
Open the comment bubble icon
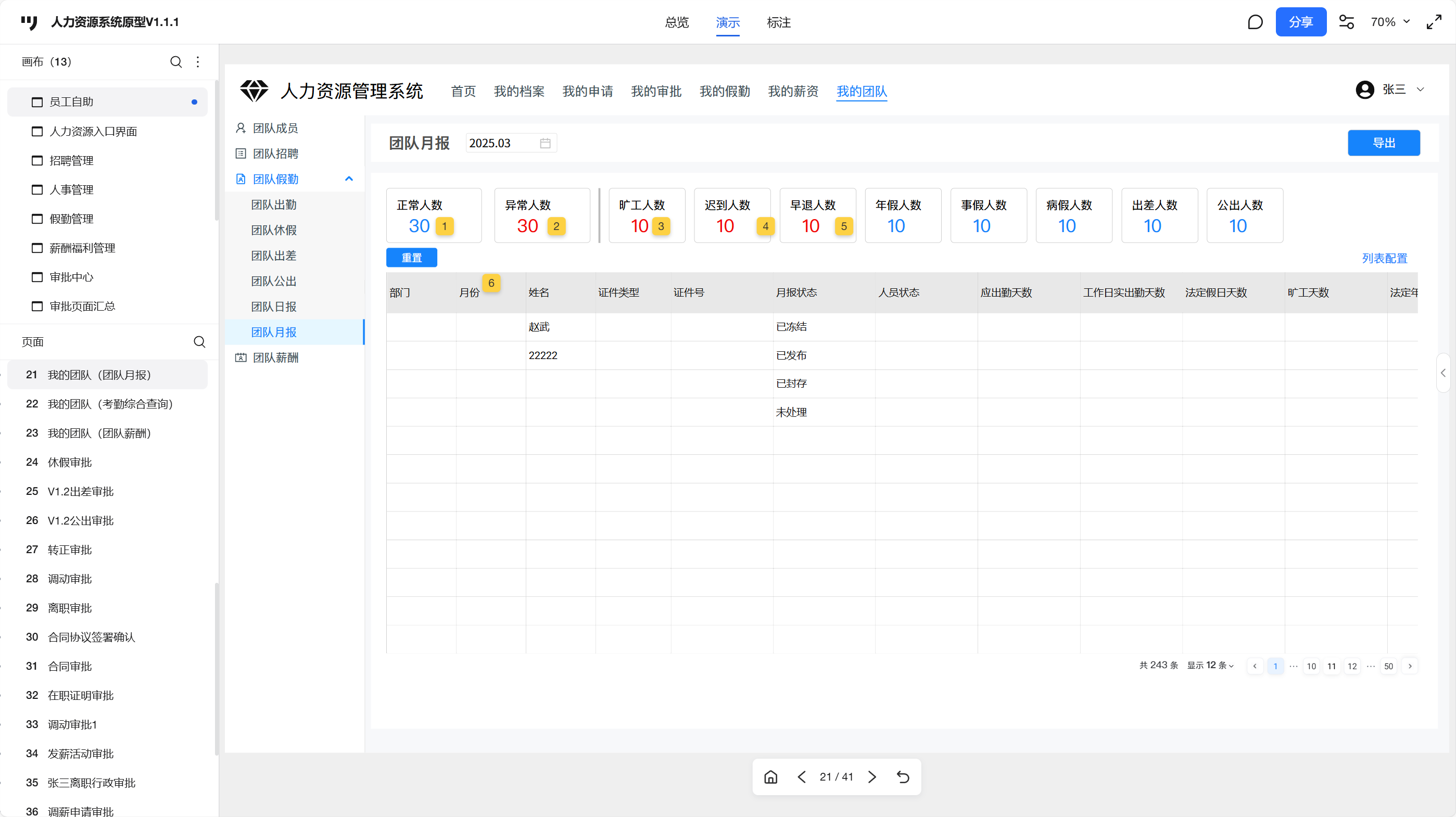point(1255,22)
